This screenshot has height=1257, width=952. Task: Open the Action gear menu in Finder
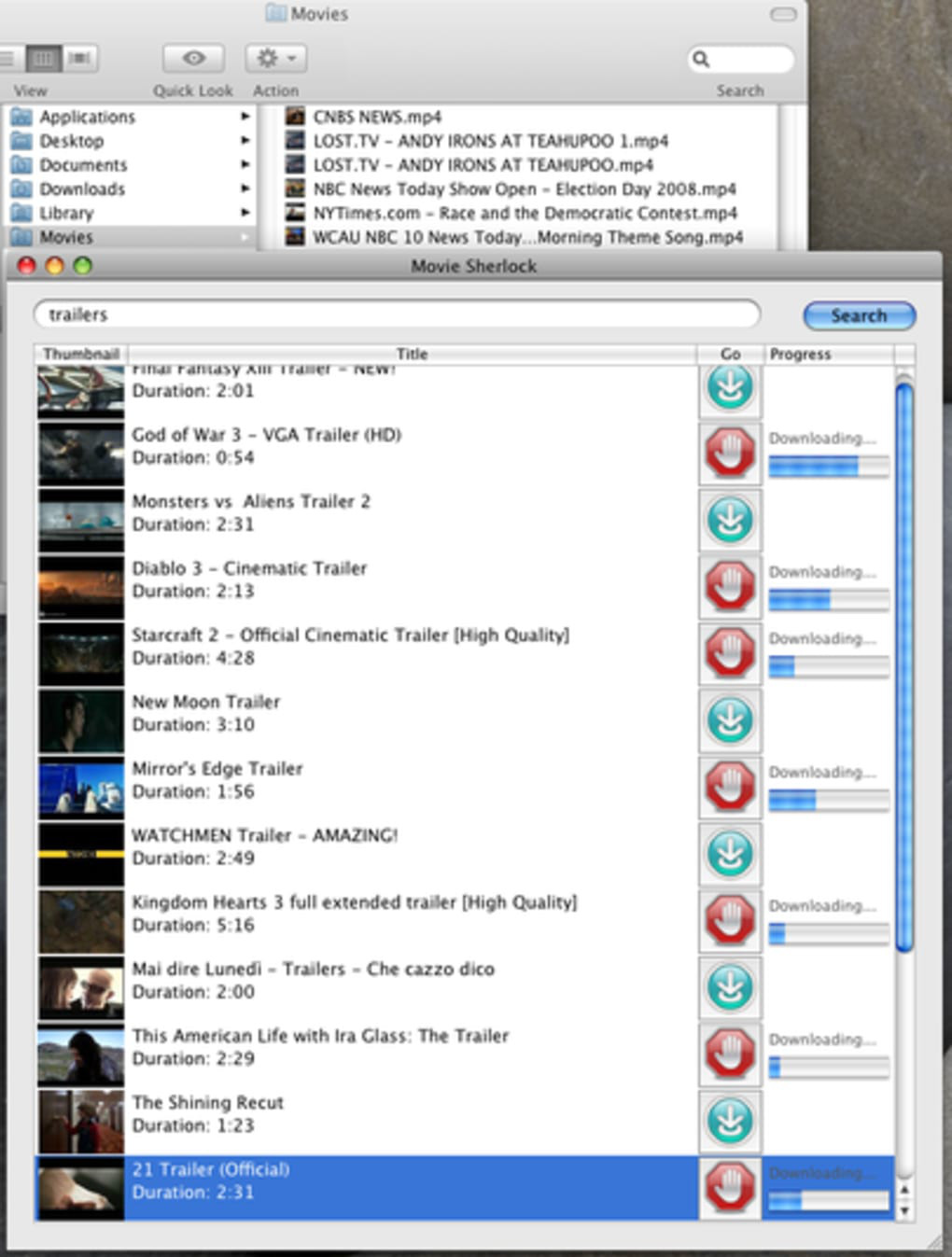pyautogui.click(x=276, y=58)
